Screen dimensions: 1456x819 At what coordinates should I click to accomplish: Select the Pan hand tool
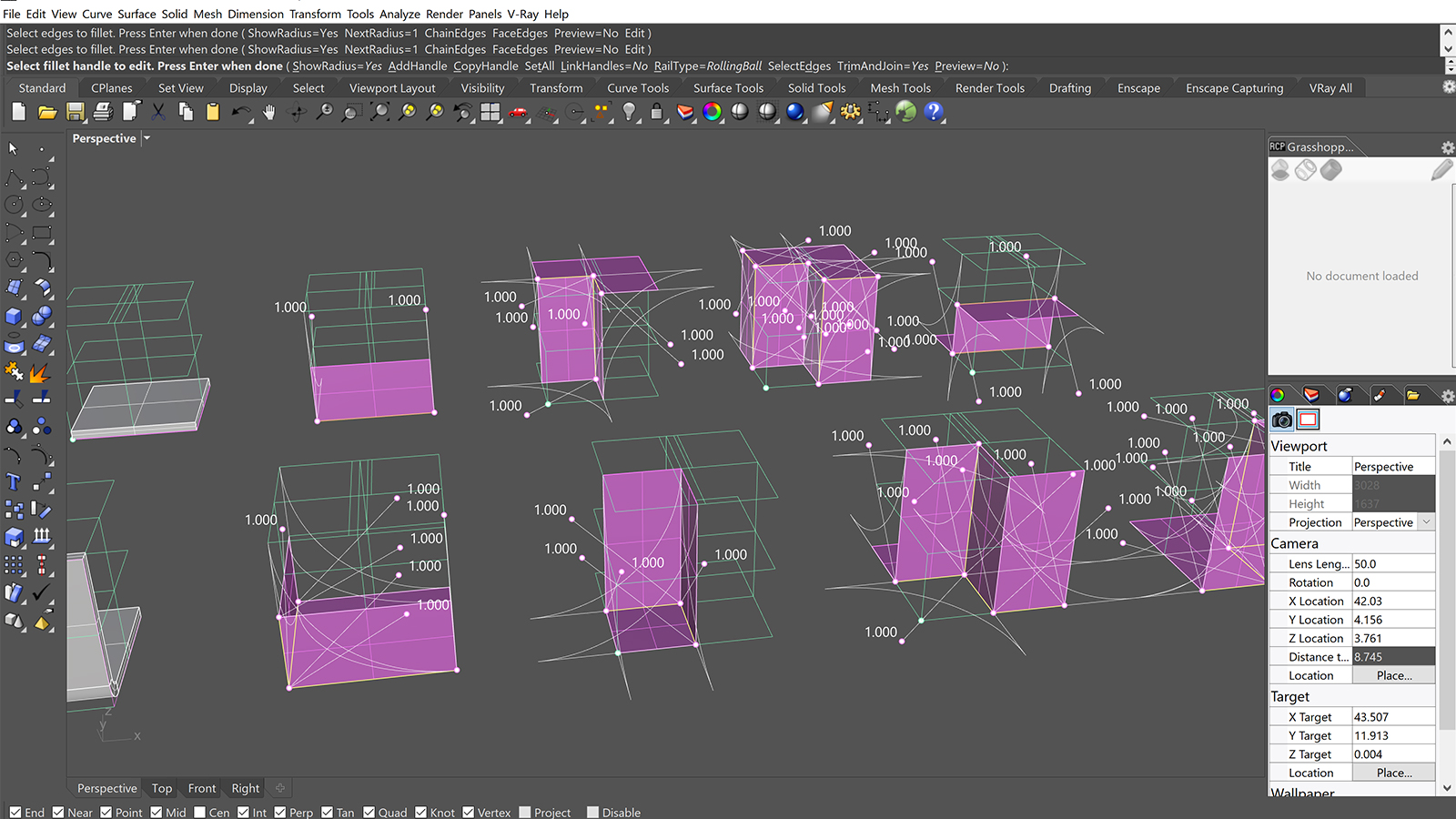(269, 112)
